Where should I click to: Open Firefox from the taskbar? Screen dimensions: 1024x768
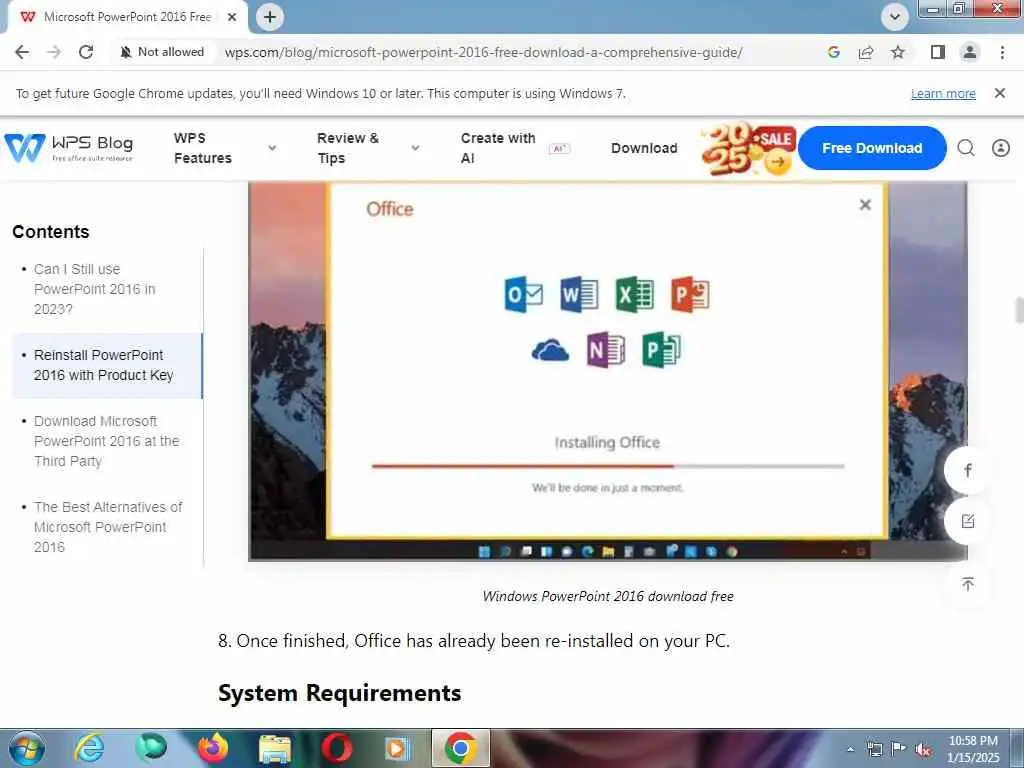213,748
